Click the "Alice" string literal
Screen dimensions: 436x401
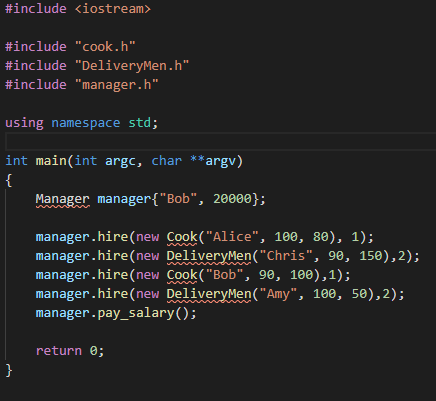pyautogui.click(x=232, y=237)
